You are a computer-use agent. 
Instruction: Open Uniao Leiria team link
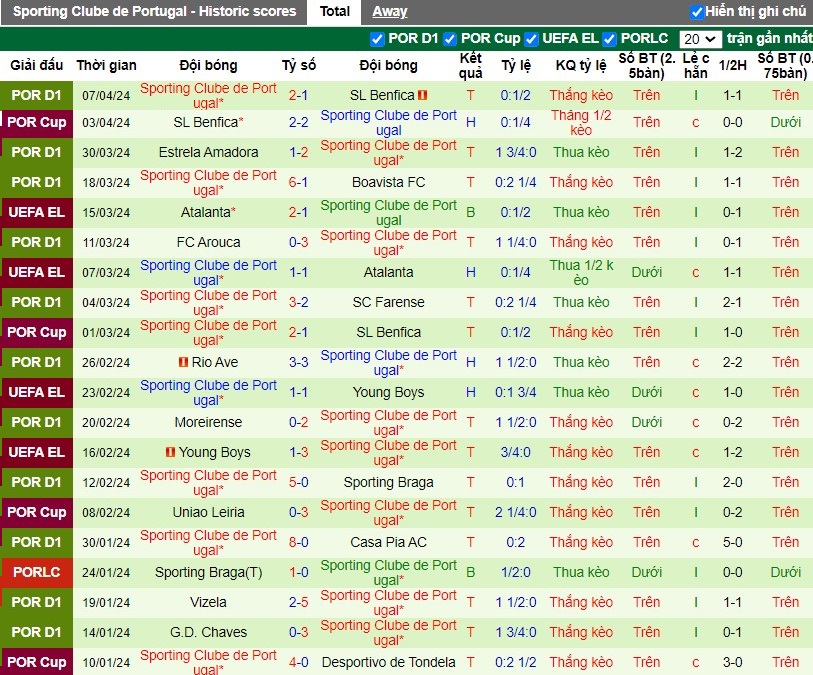click(x=208, y=513)
